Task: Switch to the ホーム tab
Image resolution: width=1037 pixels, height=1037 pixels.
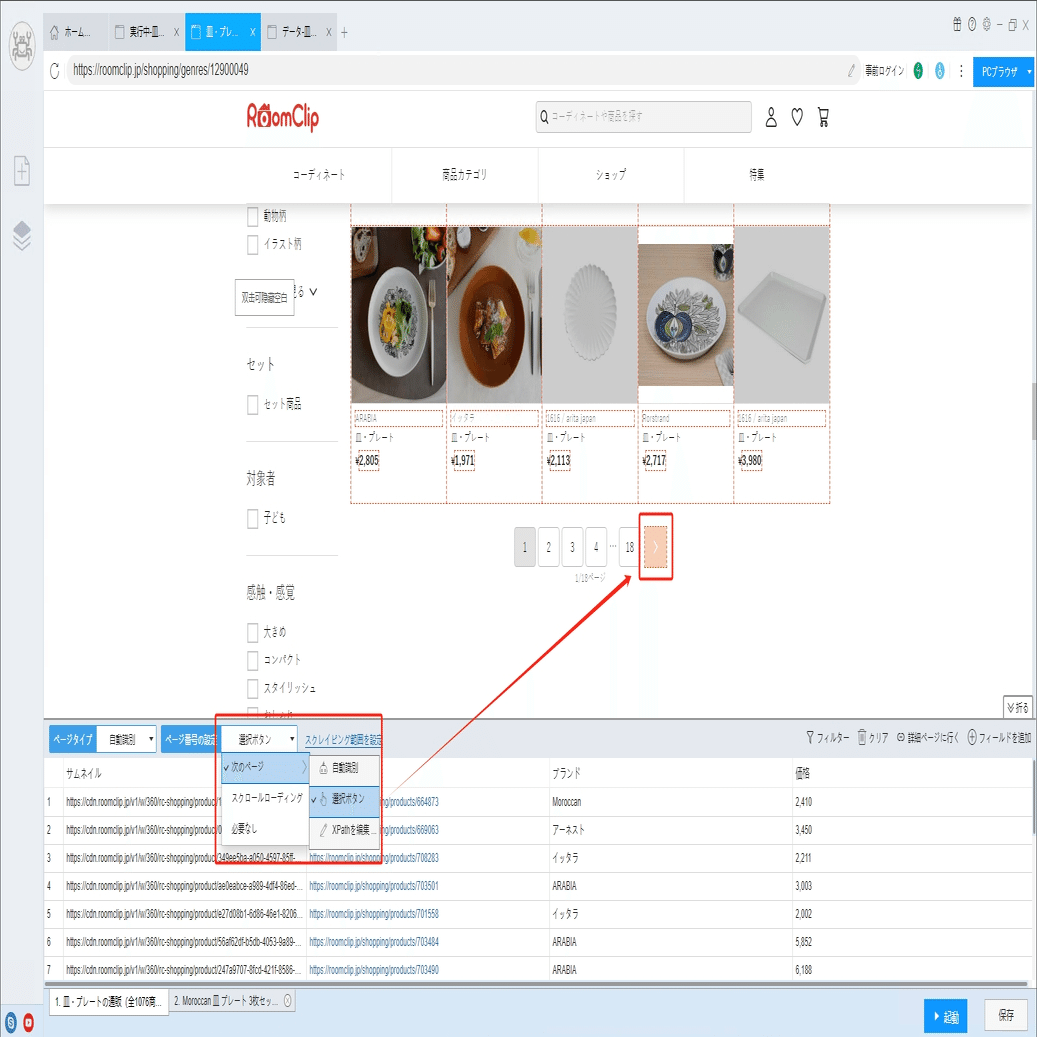Action: coord(76,32)
